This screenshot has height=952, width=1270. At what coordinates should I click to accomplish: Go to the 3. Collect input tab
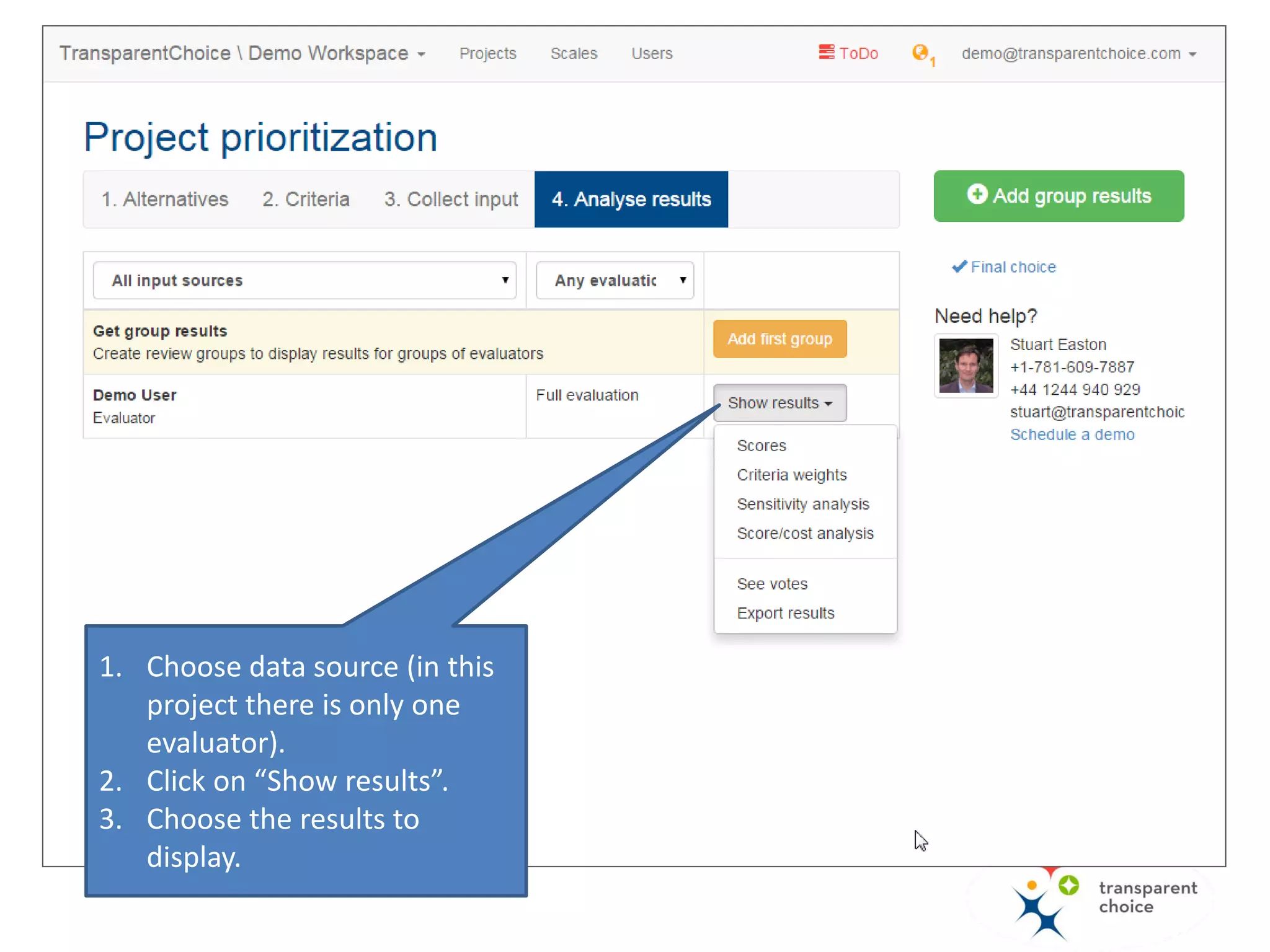point(451,200)
